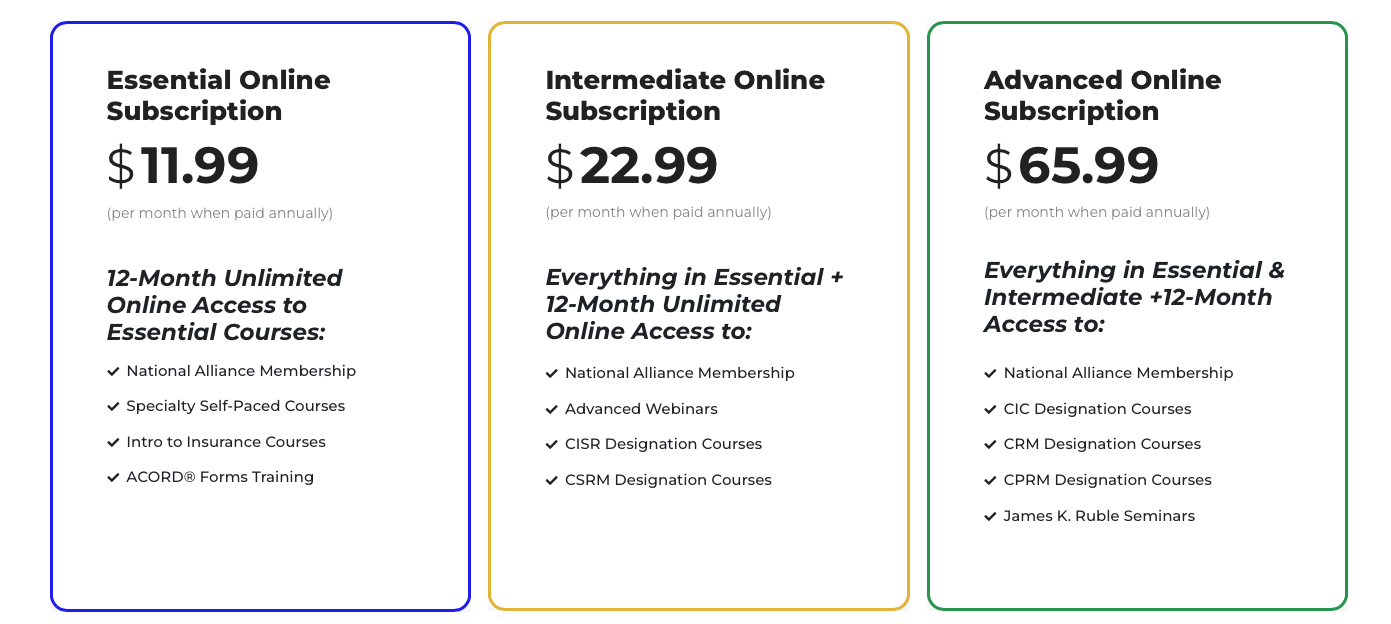Click National Alliance Membership in Essential card
1391x624 pixels.
241,371
